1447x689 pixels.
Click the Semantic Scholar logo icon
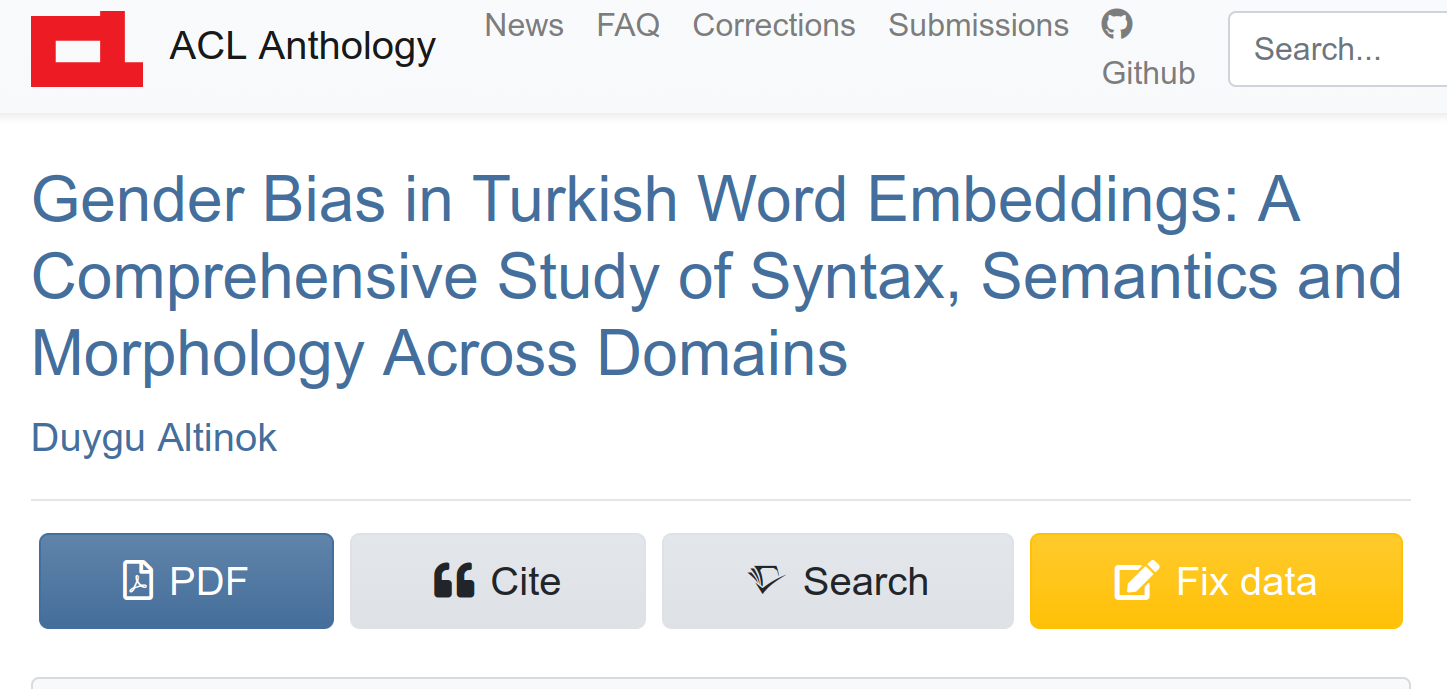[766, 581]
